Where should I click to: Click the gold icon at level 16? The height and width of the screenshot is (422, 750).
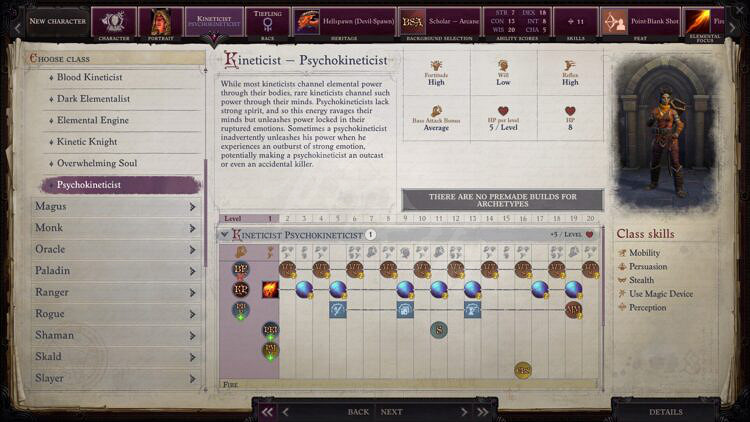(x=523, y=370)
